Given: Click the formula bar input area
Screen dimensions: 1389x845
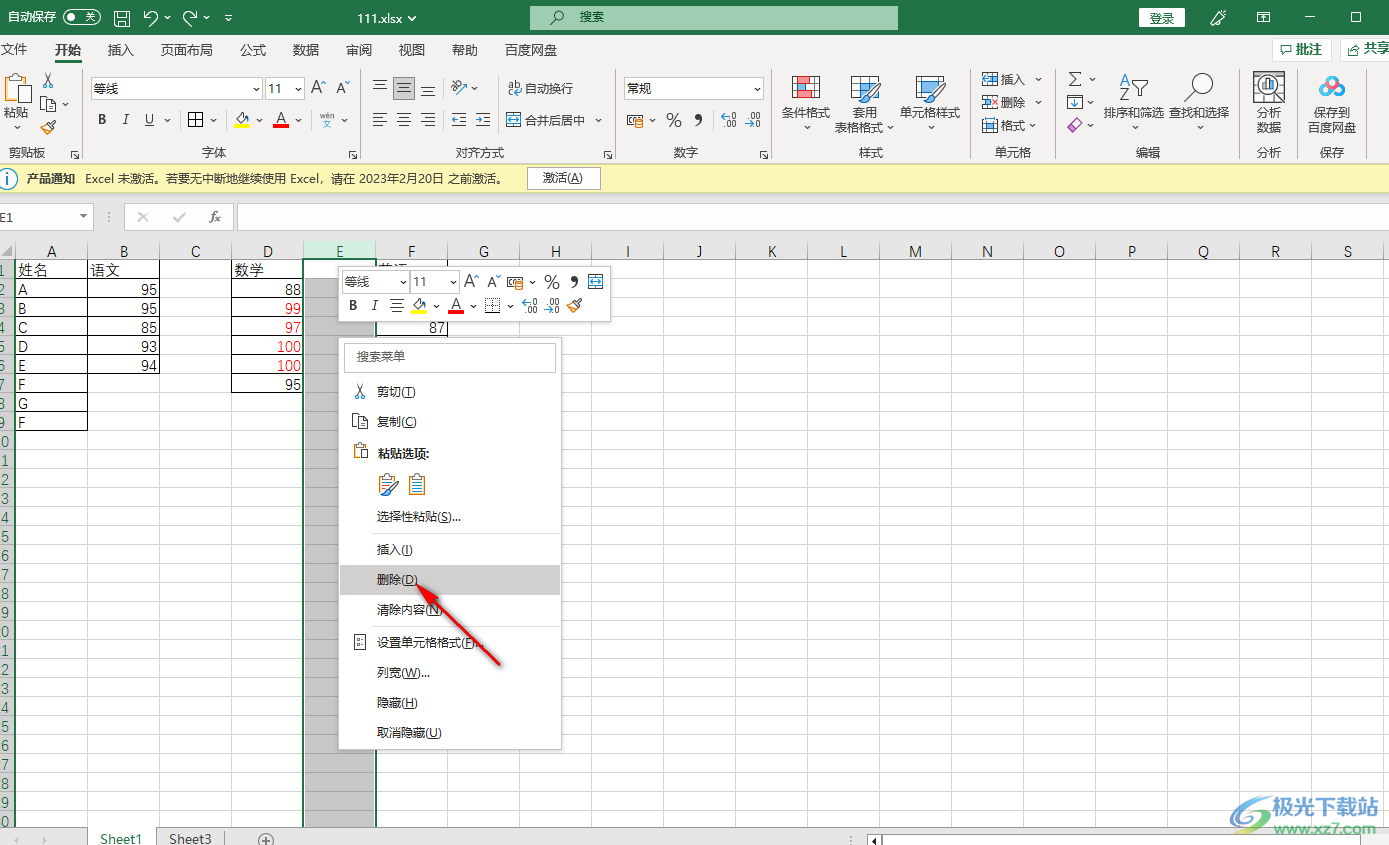Looking at the screenshot, I should coord(812,217).
